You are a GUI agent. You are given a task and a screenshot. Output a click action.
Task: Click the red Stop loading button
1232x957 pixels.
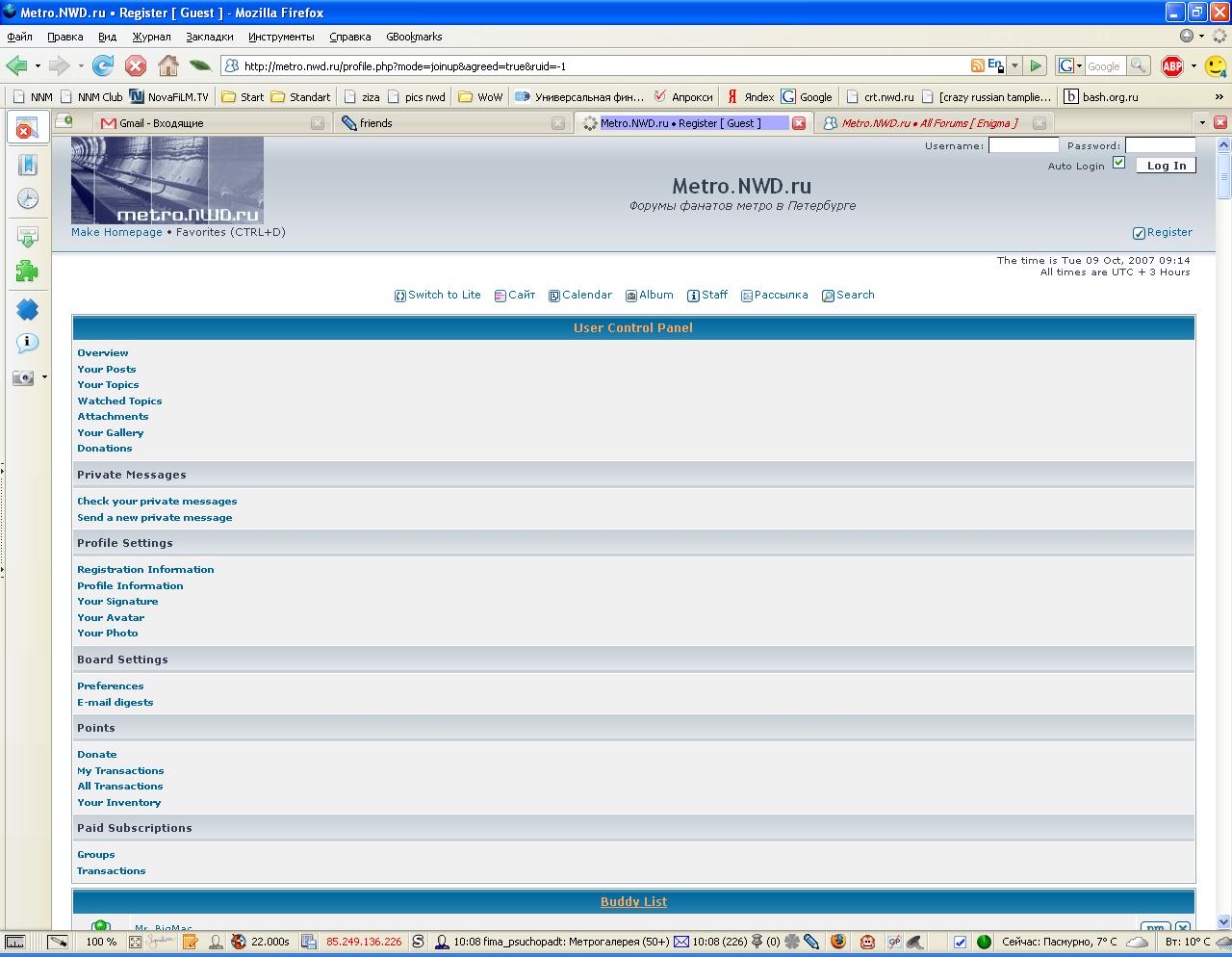(136, 65)
